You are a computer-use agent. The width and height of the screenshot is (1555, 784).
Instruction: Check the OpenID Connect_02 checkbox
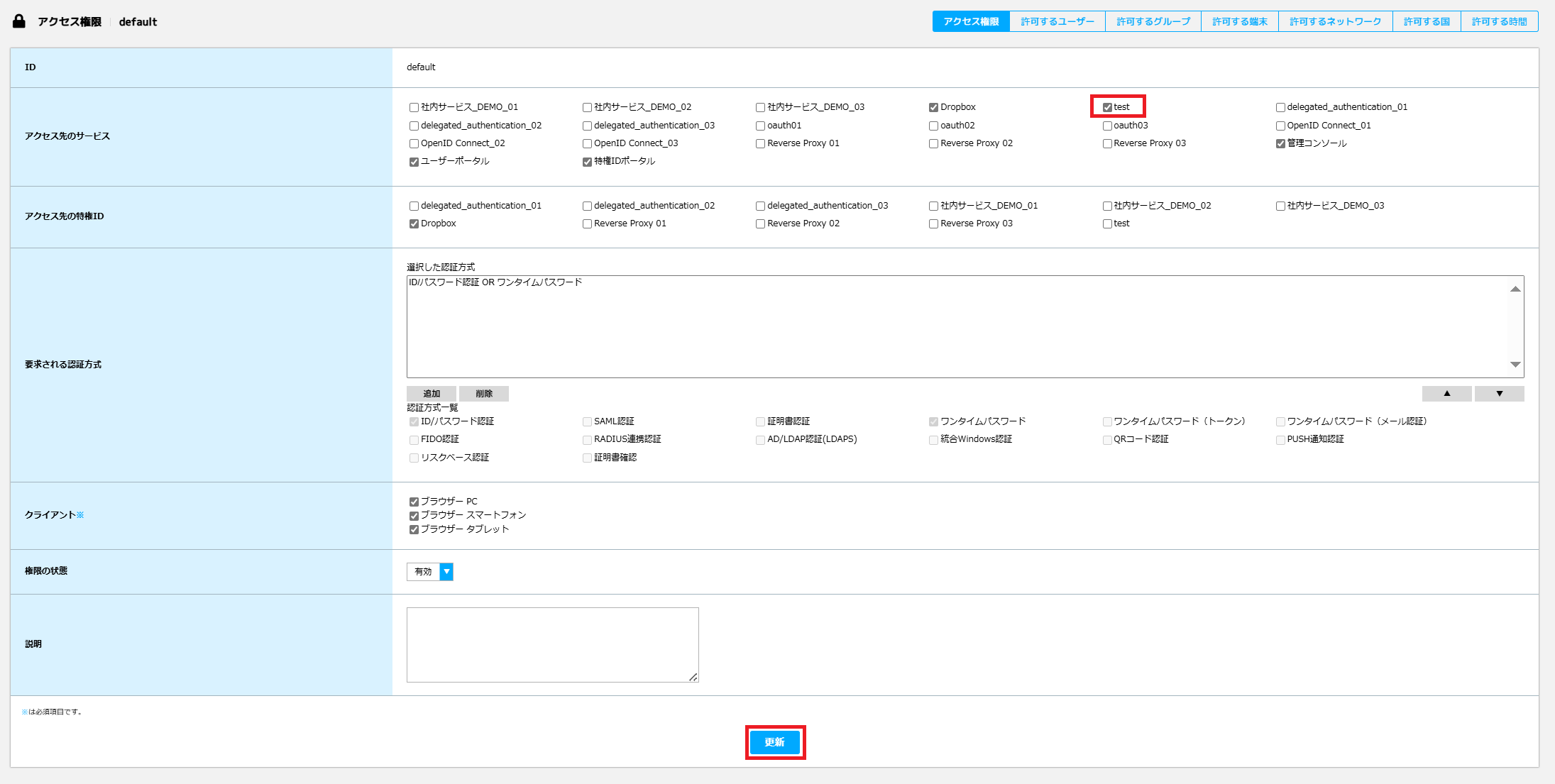(x=414, y=143)
